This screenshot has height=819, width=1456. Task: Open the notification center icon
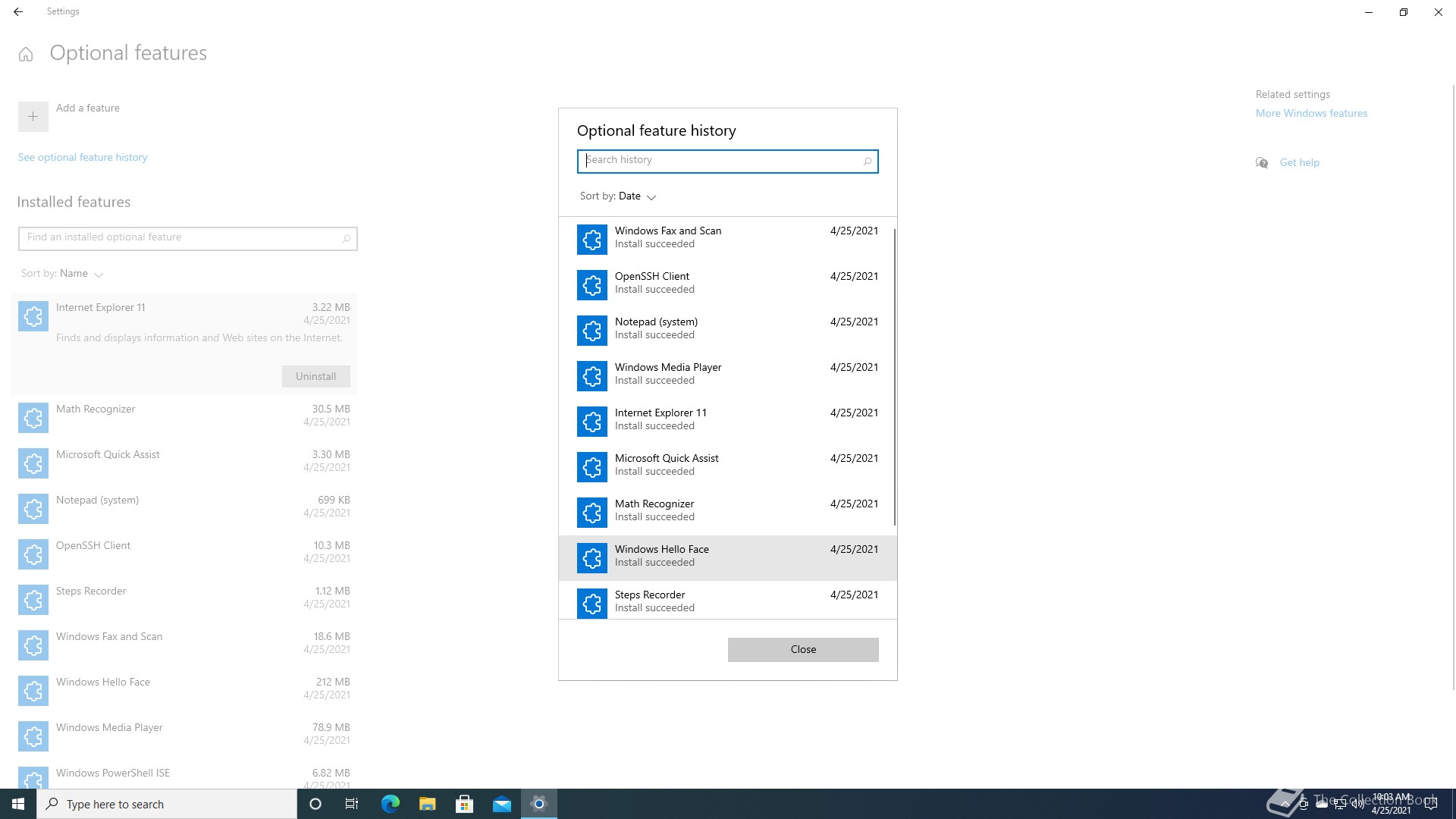click(x=1431, y=805)
